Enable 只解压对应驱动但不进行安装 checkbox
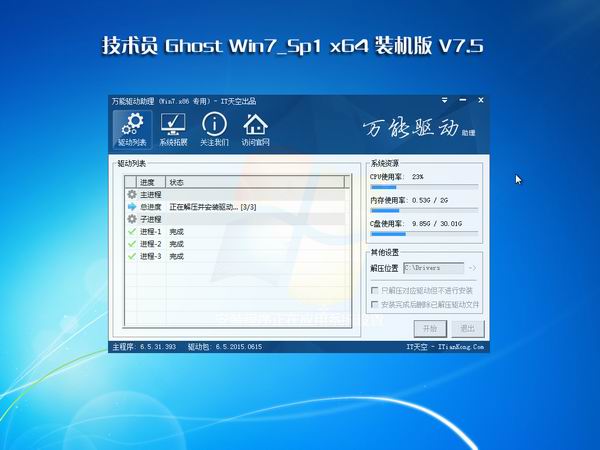Image resolution: width=600 pixels, height=450 pixels. (x=374, y=289)
